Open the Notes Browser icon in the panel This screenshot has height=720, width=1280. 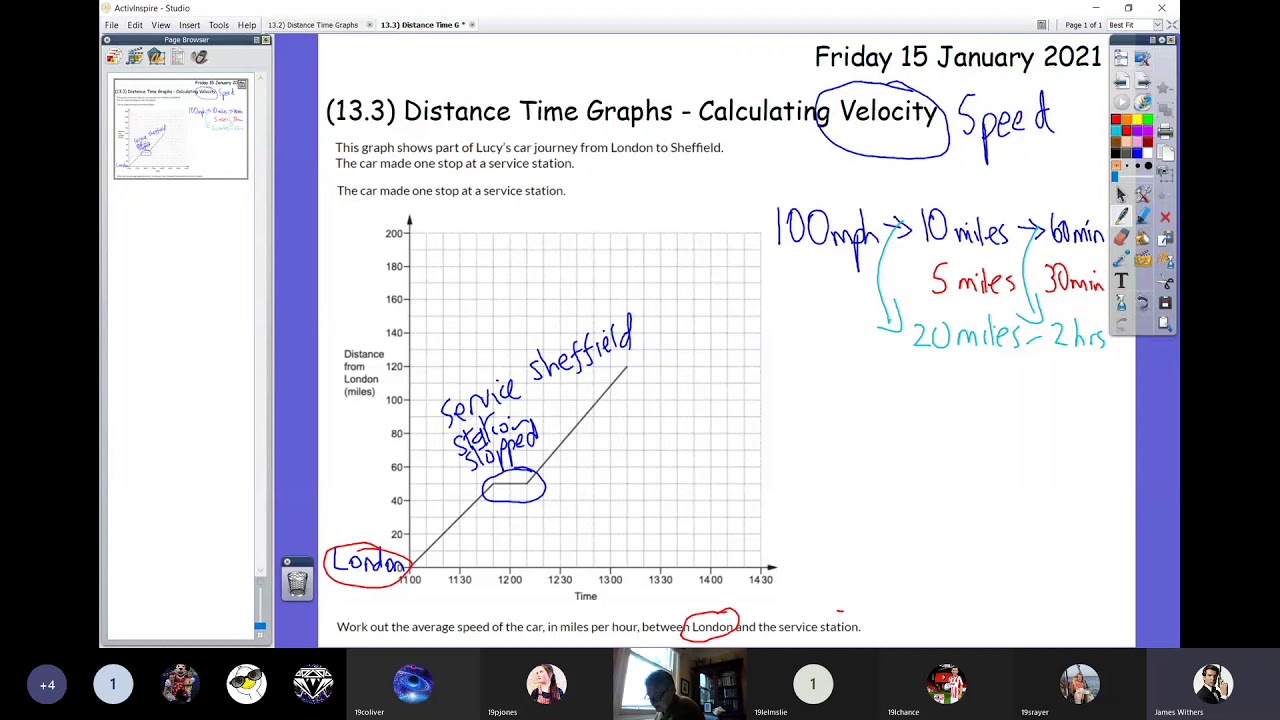point(177,57)
